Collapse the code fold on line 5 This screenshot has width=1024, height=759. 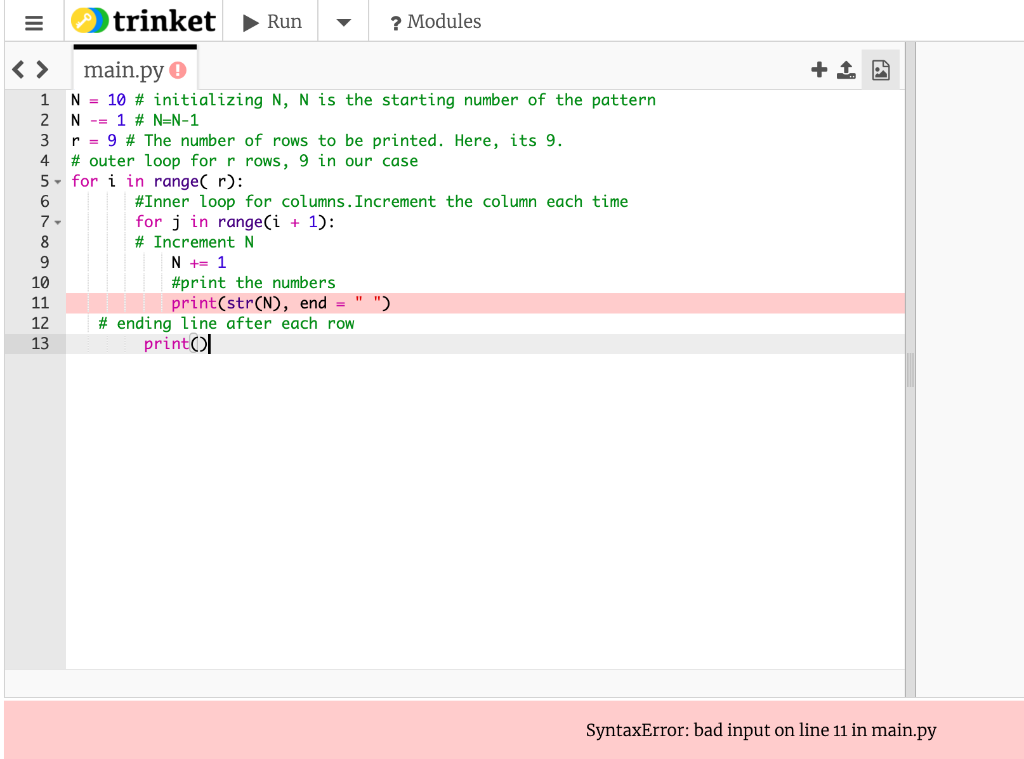tap(58, 182)
